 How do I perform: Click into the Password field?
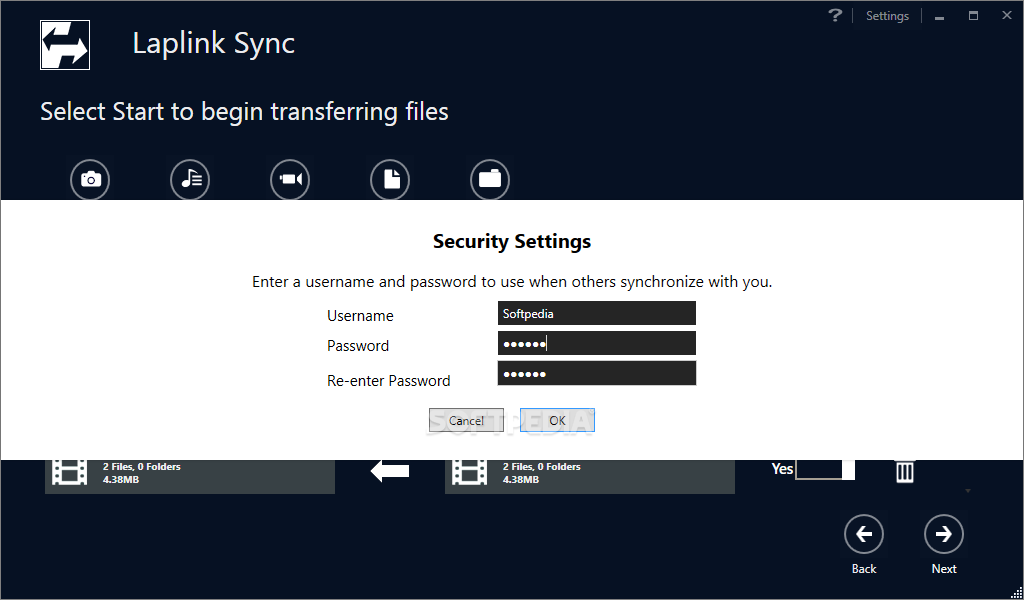tap(596, 344)
